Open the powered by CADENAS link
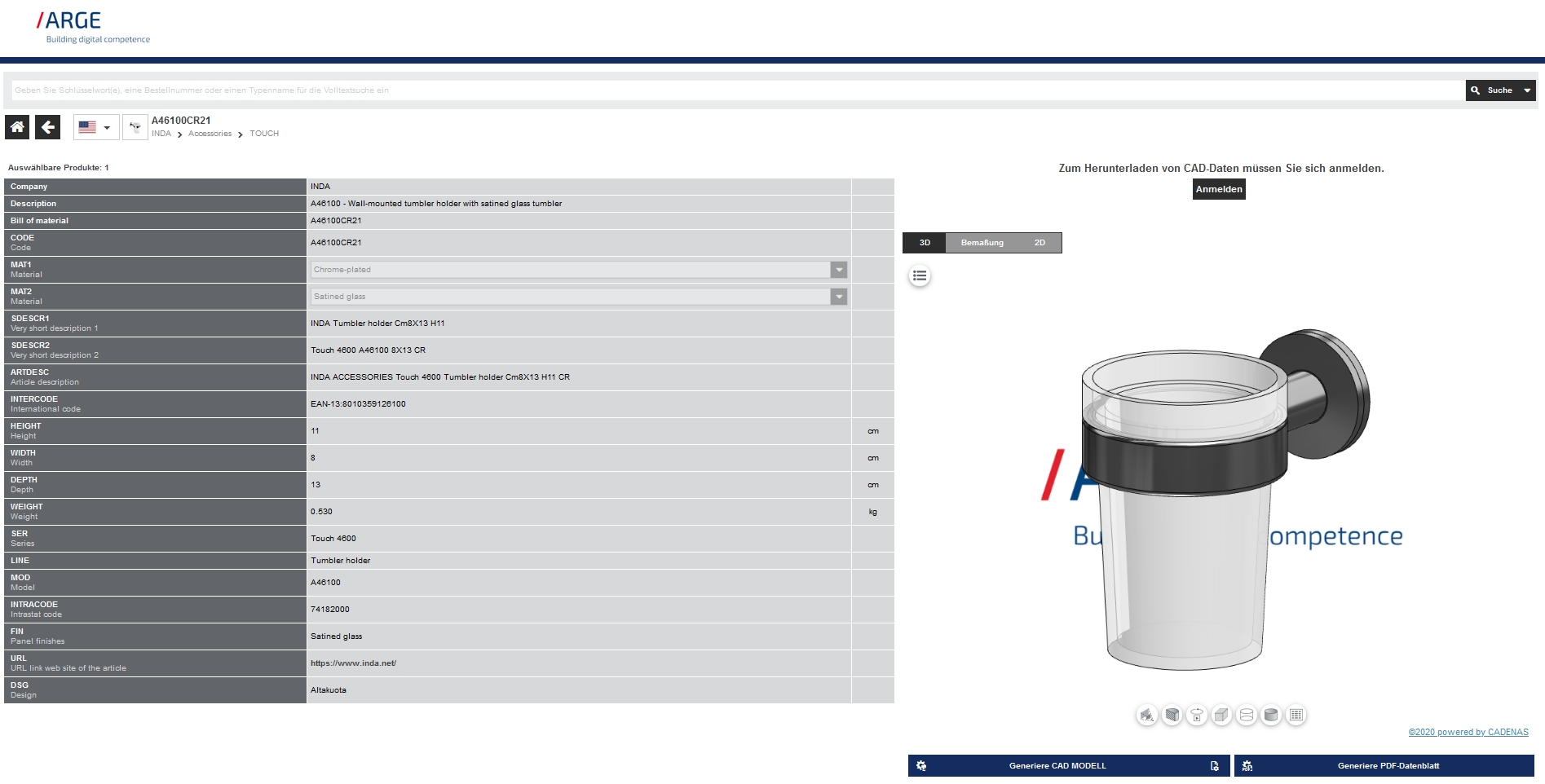 pos(1468,732)
